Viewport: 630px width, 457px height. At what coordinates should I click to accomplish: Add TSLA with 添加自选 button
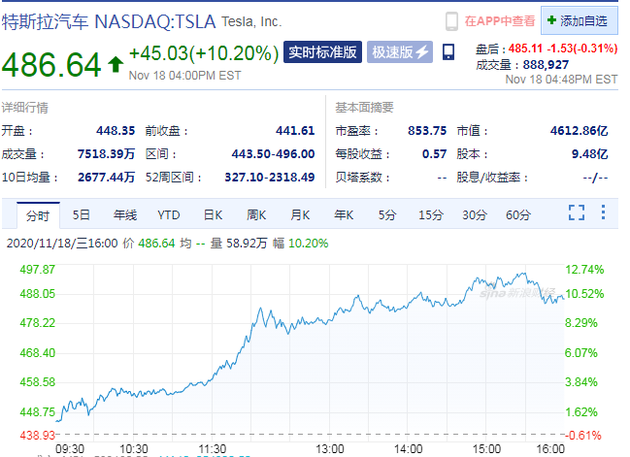[x=579, y=21]
